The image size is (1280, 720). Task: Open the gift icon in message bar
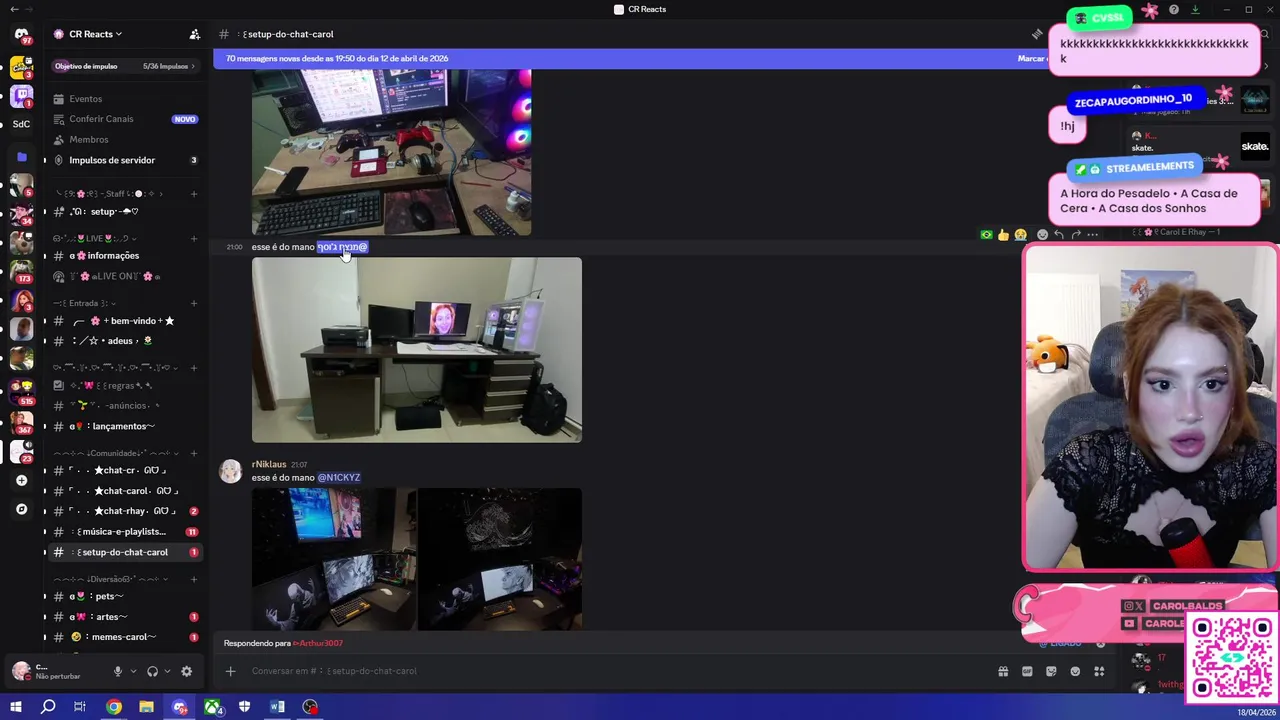(x=1003, y=671)
